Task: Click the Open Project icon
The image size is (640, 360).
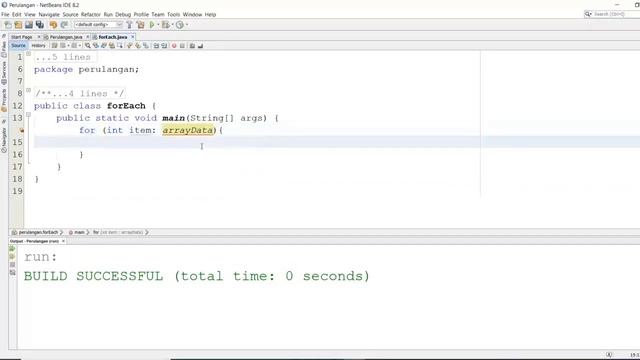Action: (29, 25)
